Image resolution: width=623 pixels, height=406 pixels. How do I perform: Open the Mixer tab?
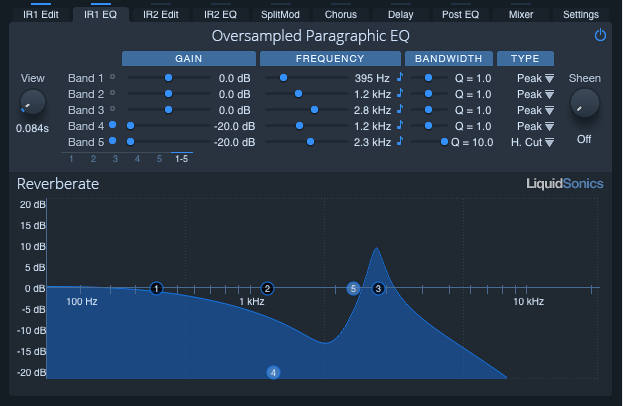[x=521, y=15]
